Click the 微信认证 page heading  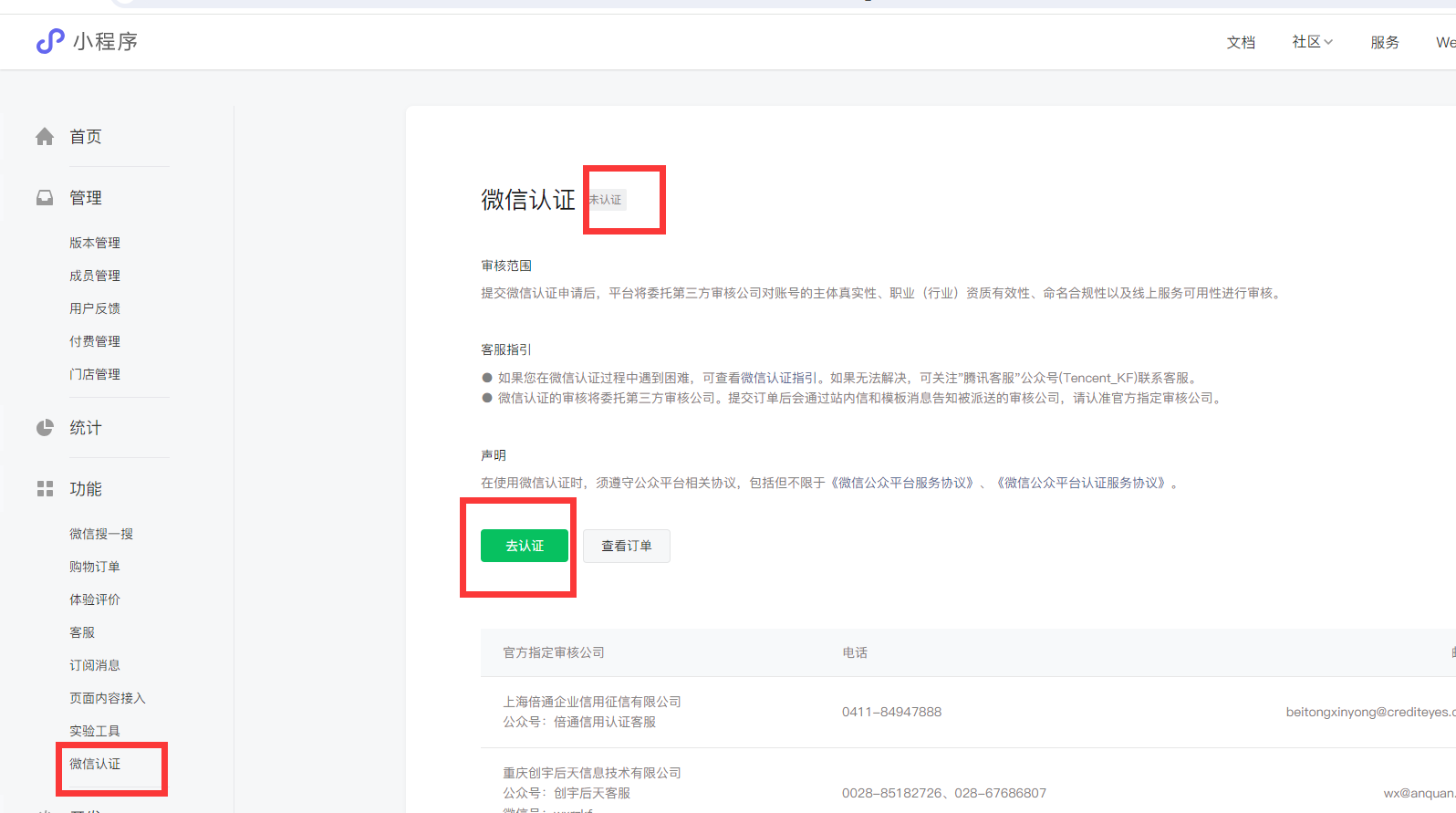coord(528,200)
